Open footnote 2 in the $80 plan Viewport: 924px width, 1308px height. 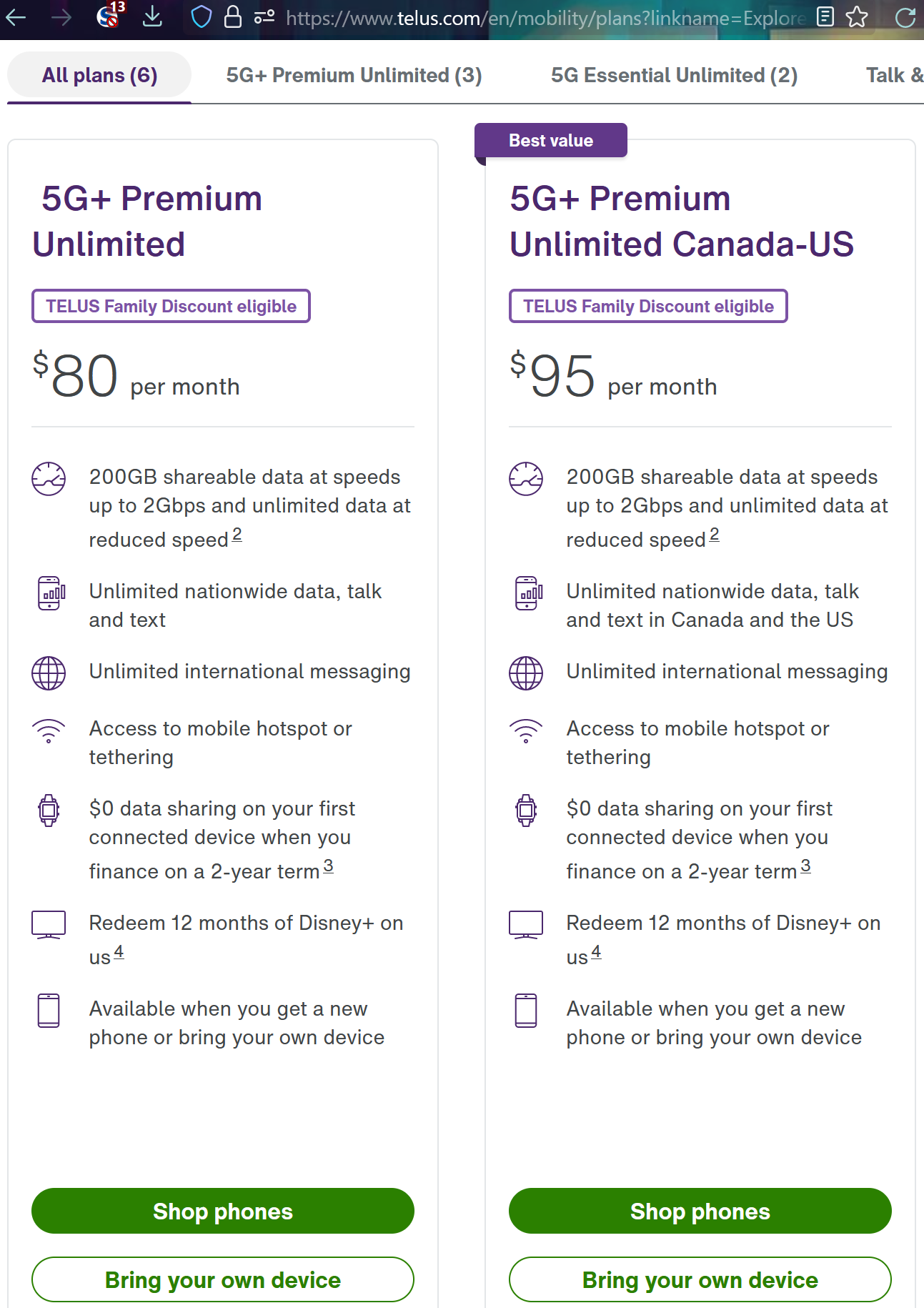click(x=237, y=535)
